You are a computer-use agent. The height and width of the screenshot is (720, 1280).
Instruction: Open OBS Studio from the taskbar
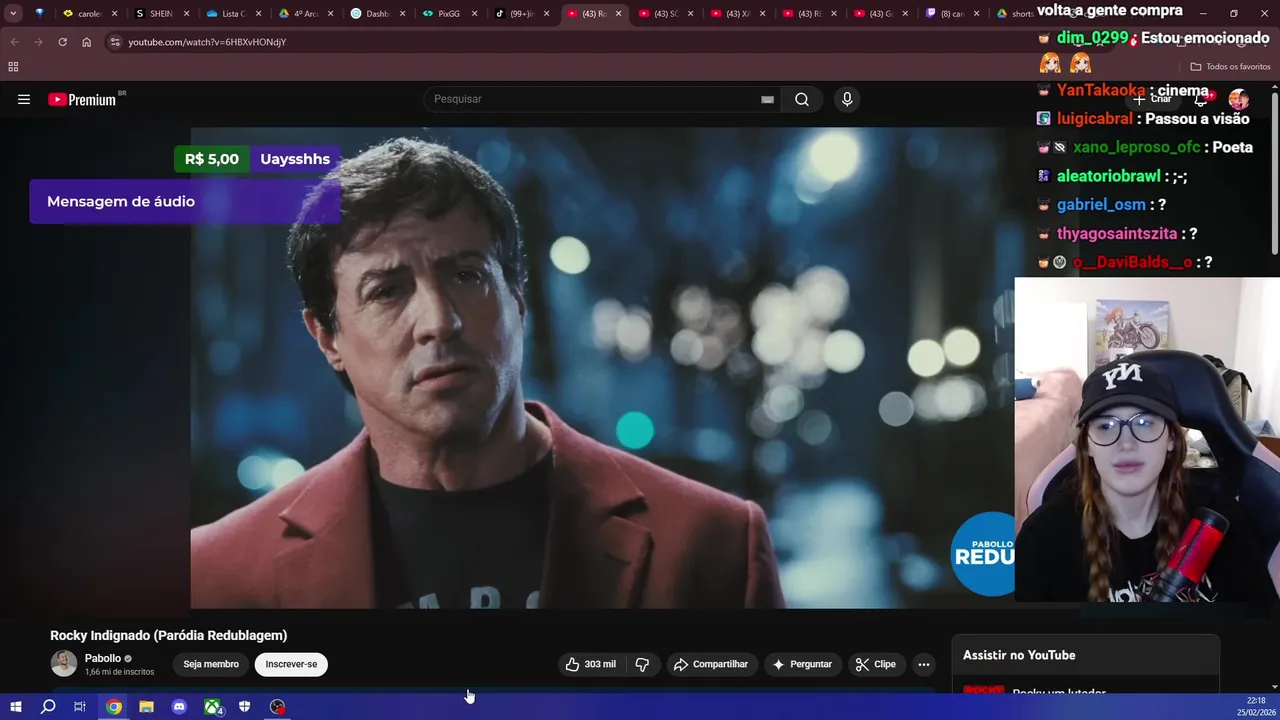click(277, 707)
